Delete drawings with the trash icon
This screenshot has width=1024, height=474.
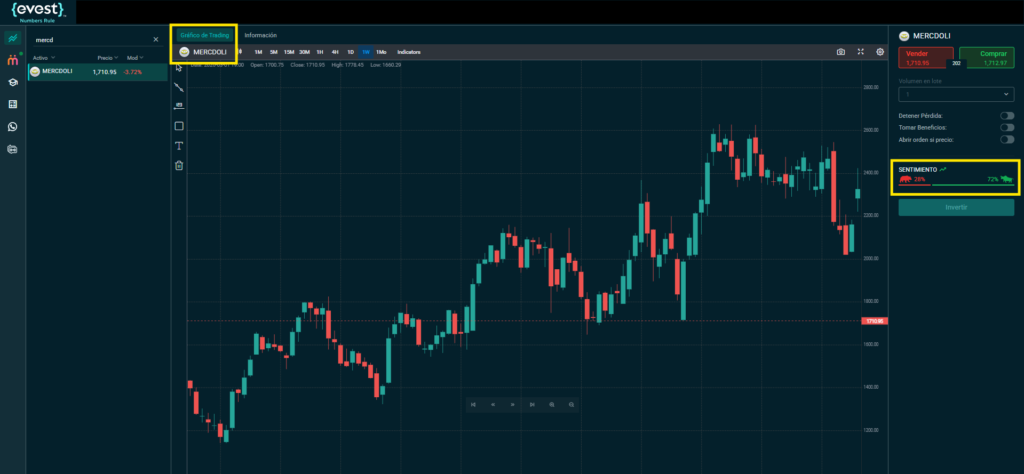(x=179, y=166)
